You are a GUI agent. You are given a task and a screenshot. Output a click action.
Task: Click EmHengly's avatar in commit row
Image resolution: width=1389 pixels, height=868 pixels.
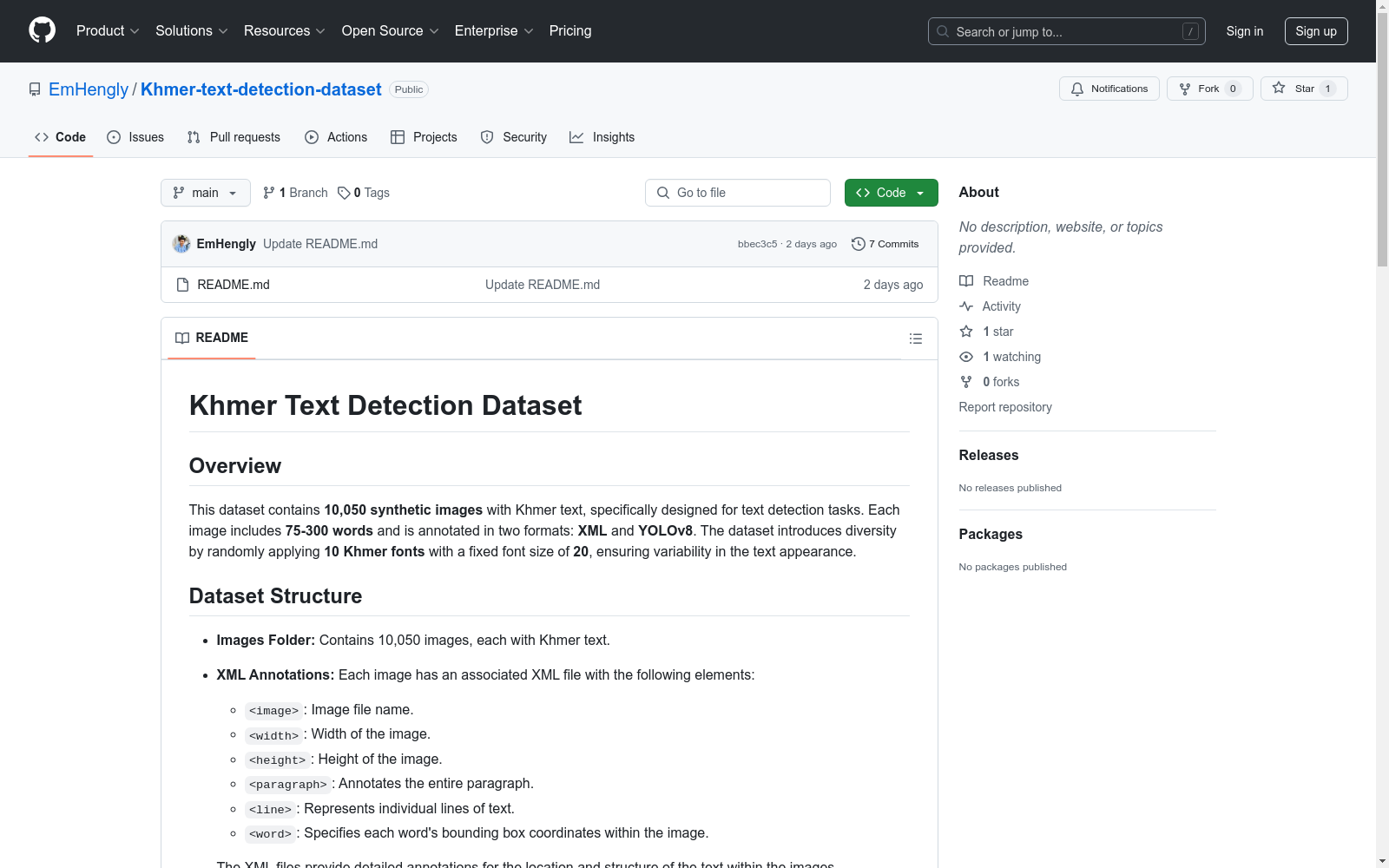[181, 244]
